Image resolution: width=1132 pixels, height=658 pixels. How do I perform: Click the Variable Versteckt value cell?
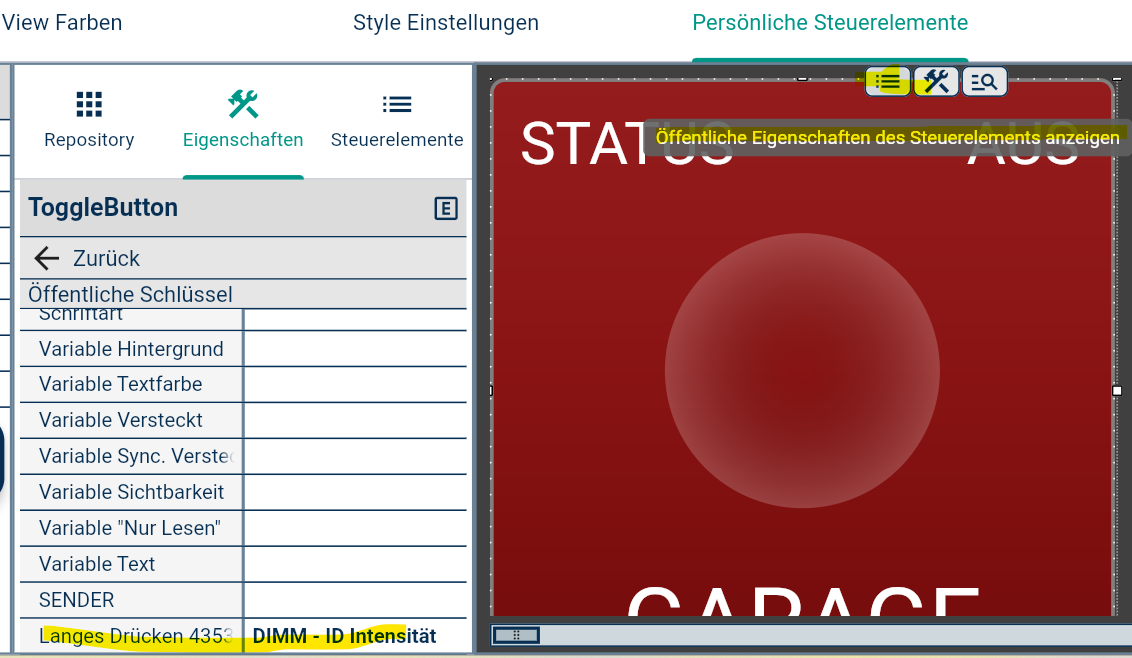coord(355,420)
